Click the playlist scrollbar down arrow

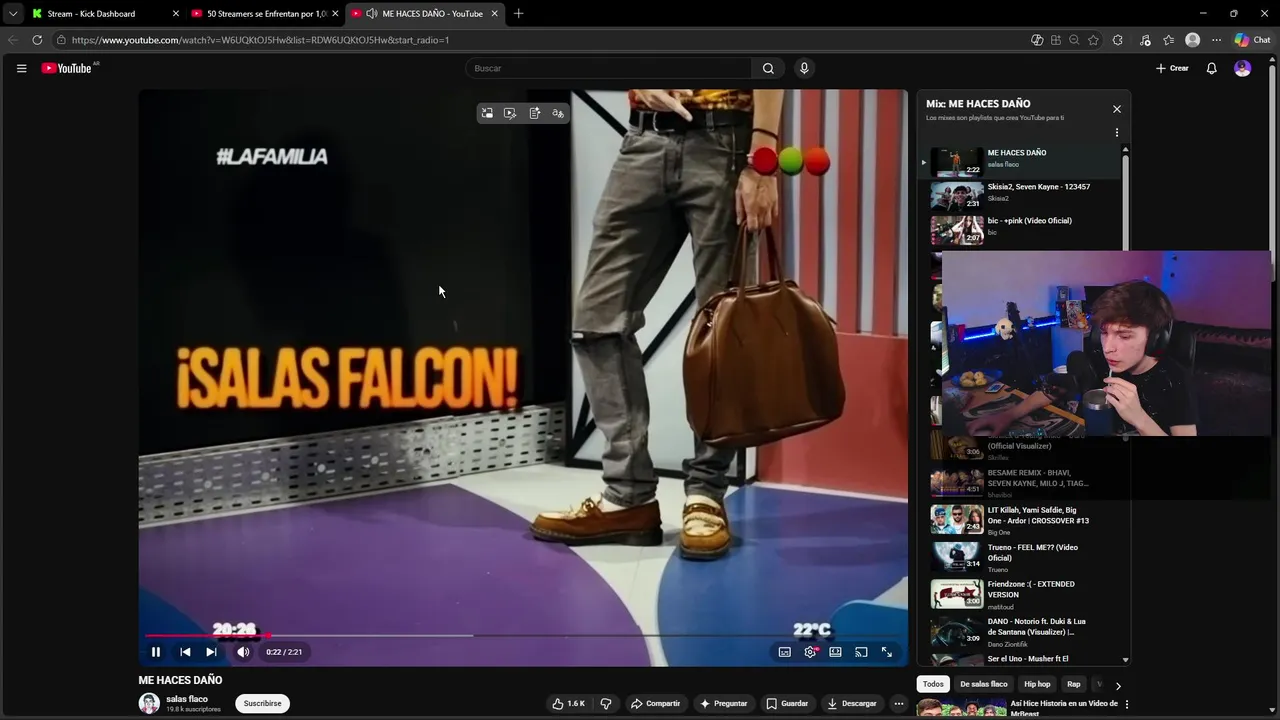click(x=1125, y=660)
